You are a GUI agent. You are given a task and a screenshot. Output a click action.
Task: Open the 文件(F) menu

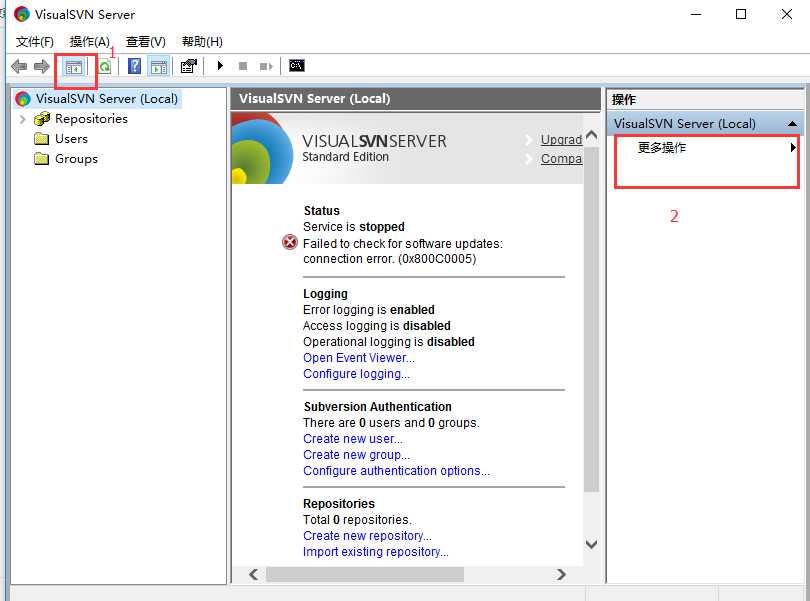[35, 42]
